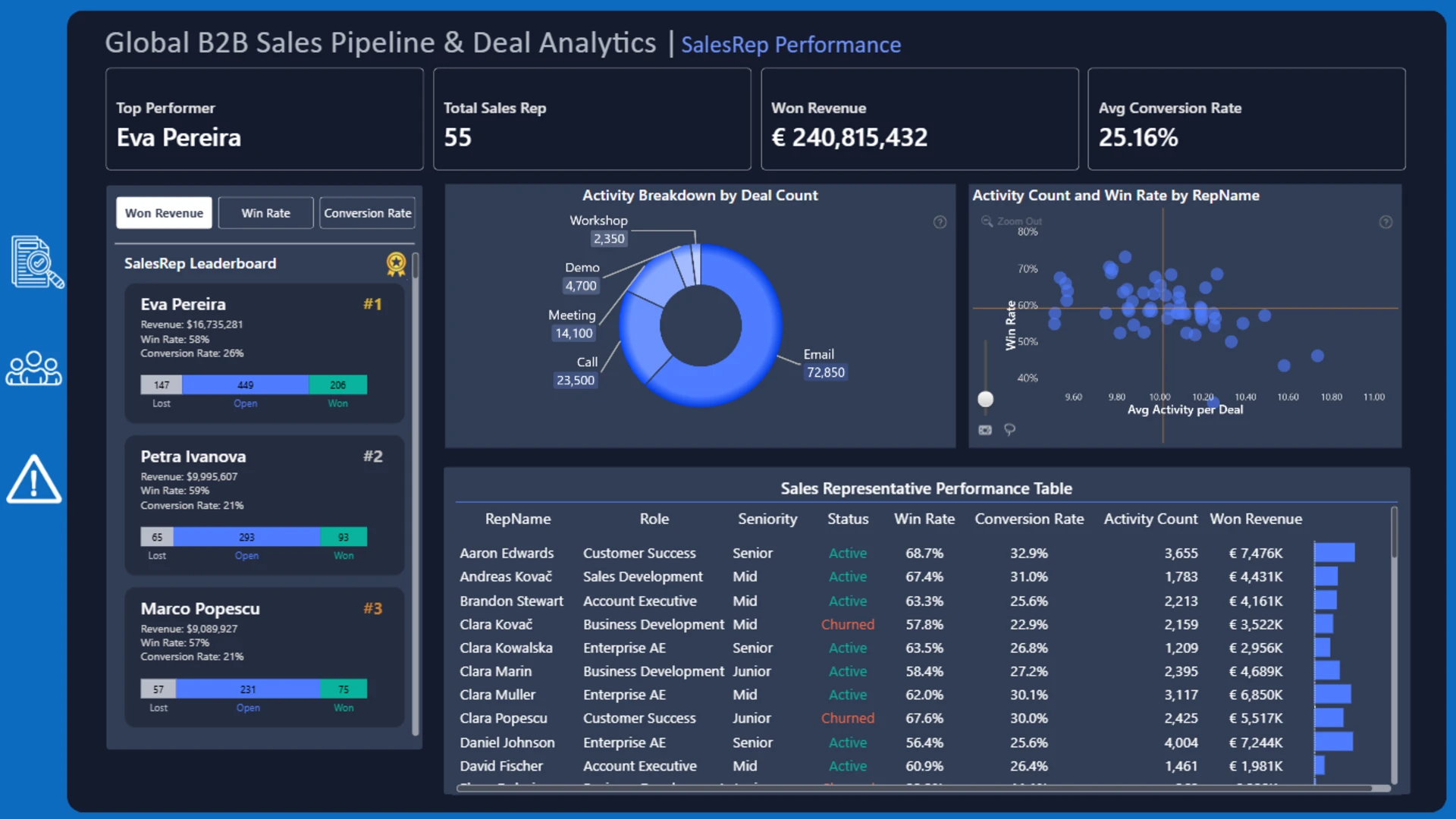Image resolution: width=1456 pixels, height=819 pixels.
Task: Click the leaderboard award ribbon icon
Action: coord(396,264)
